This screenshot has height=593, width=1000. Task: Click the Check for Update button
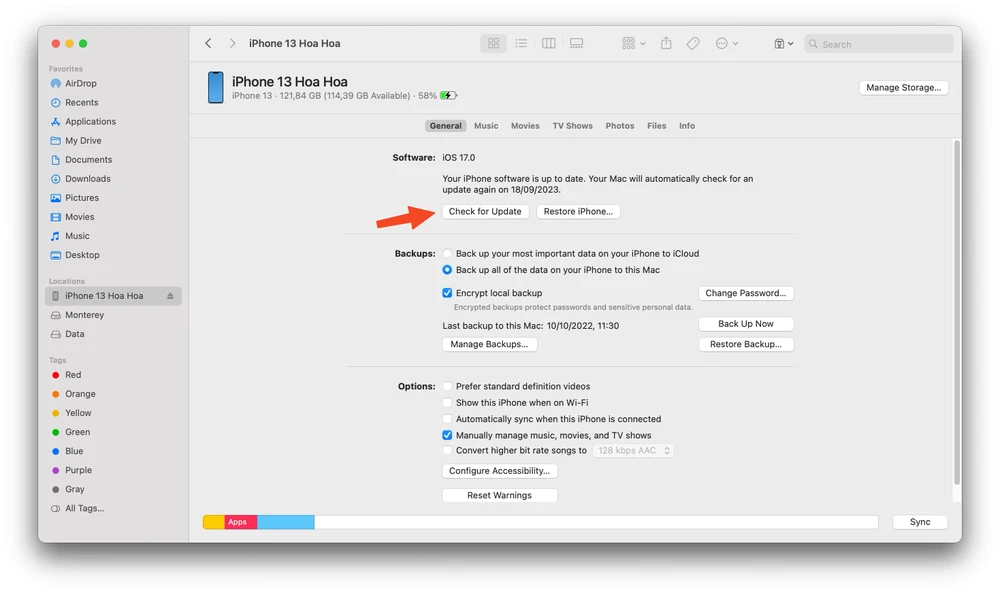pyautogui.click(x=485, y=211)
